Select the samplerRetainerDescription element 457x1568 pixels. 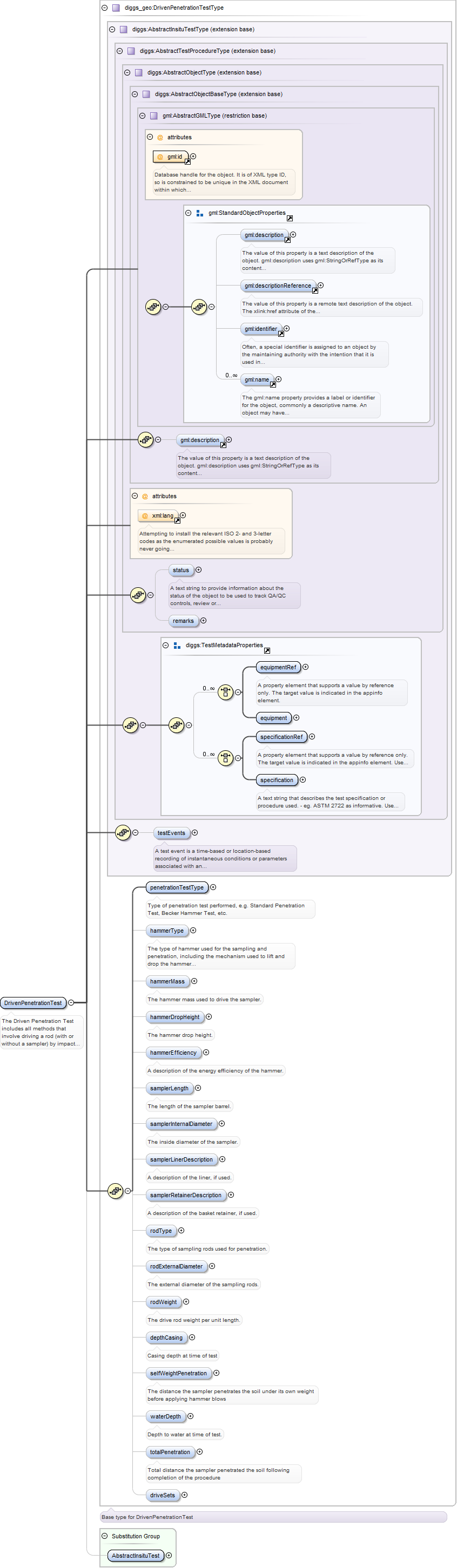point(186,1195)
